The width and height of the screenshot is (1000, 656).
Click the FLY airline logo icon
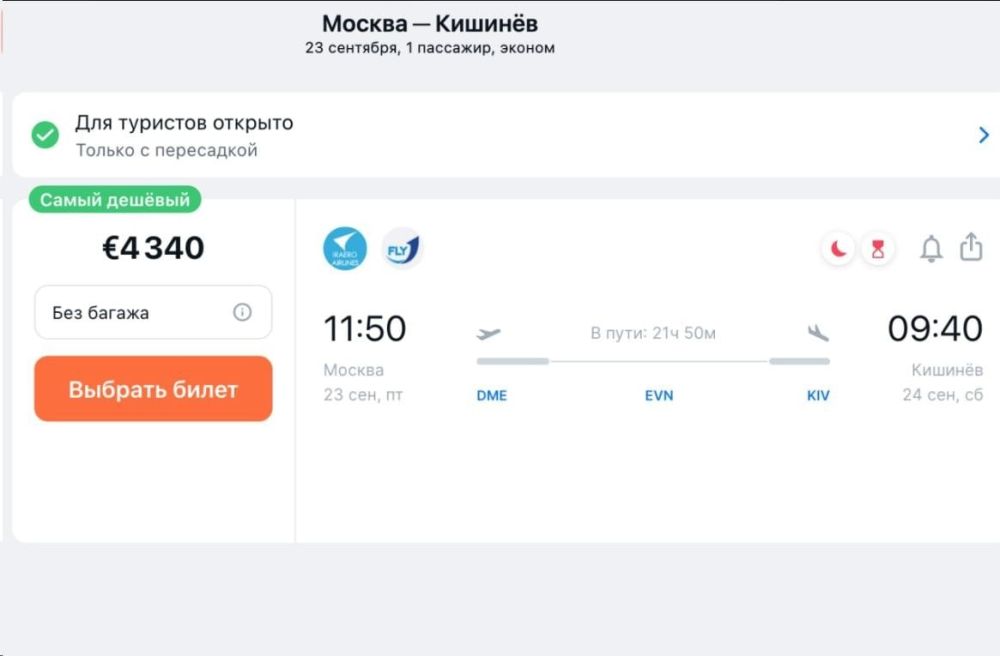pyautogui.click(x=402, y=248)
